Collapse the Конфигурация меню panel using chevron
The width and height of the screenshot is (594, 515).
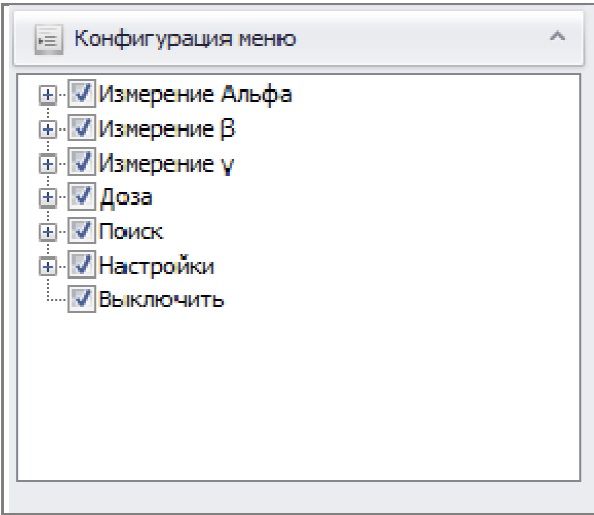click(x=557, y=36)
